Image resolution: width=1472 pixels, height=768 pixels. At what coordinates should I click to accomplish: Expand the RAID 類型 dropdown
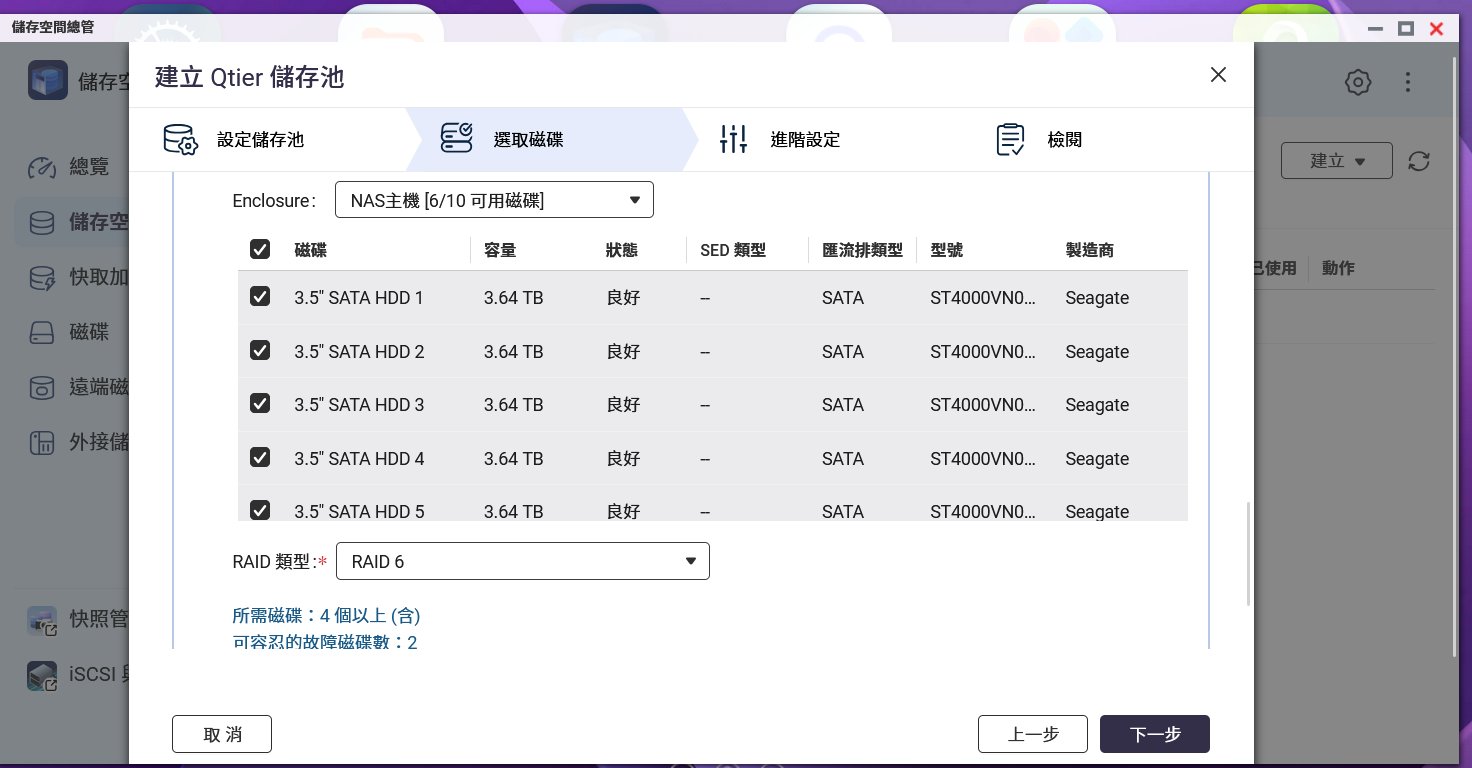(x=522, y=561)
